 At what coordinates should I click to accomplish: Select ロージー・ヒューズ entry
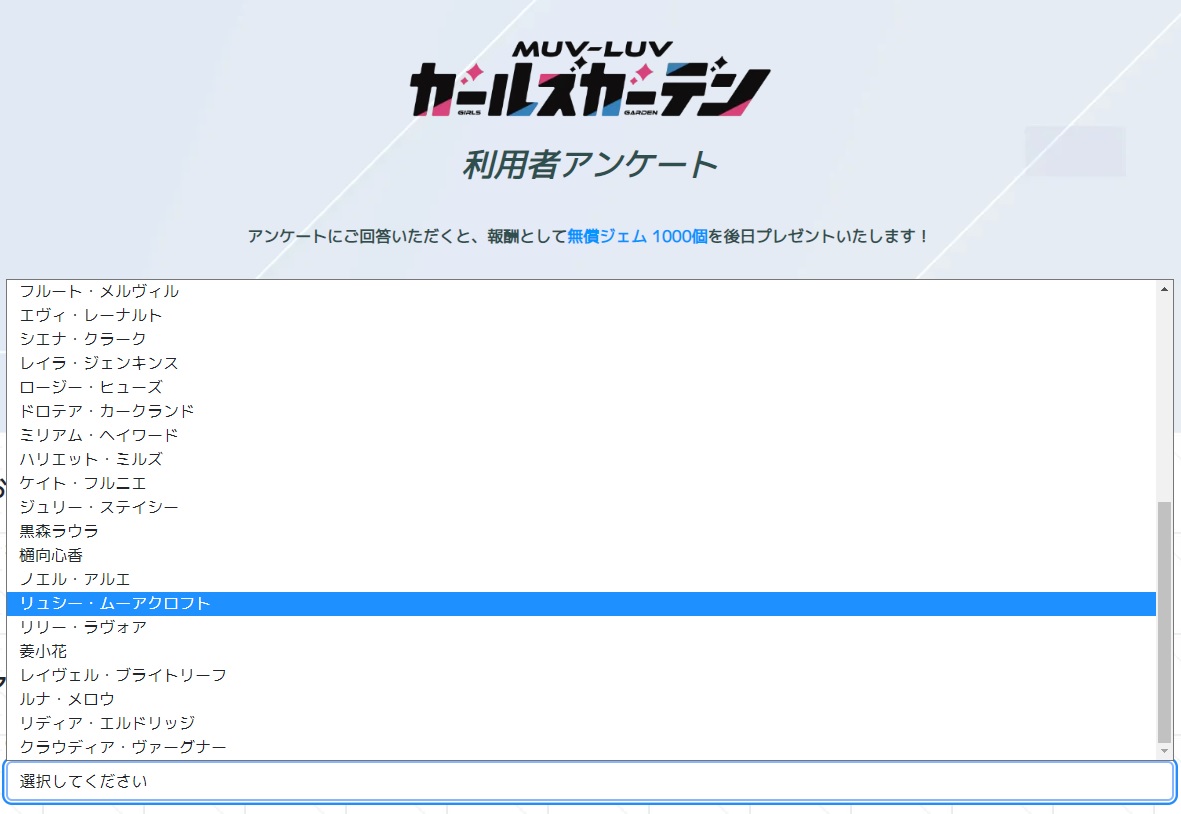click(x=91, y=387)
